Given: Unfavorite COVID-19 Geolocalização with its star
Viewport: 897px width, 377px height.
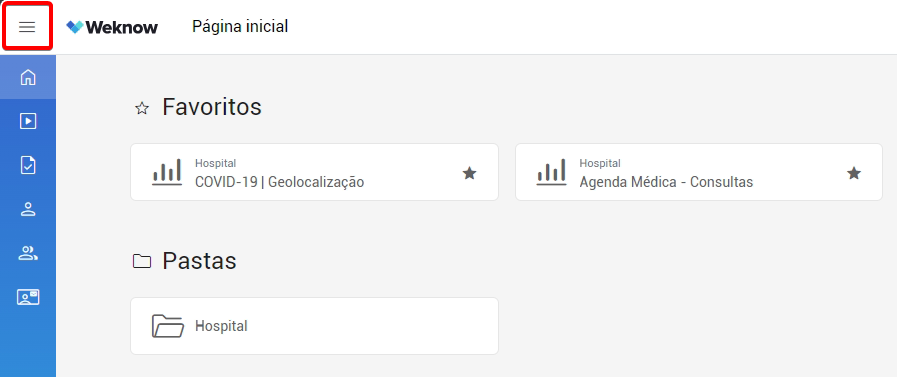Looking at the screenshot, I should coord(469,173).
